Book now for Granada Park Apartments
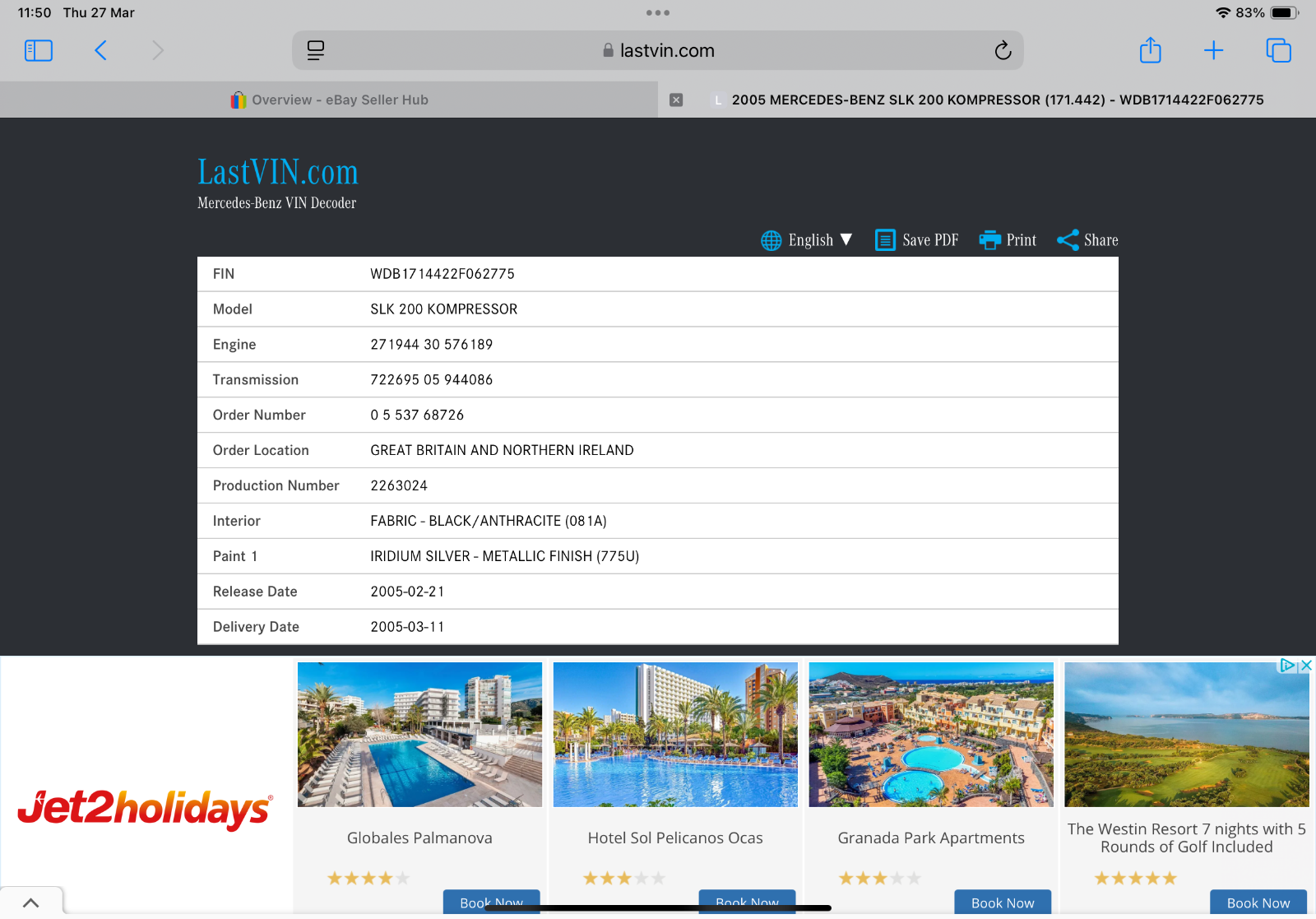Image resolution: width=1316 pixels, height=919 pixels. 1003,903
